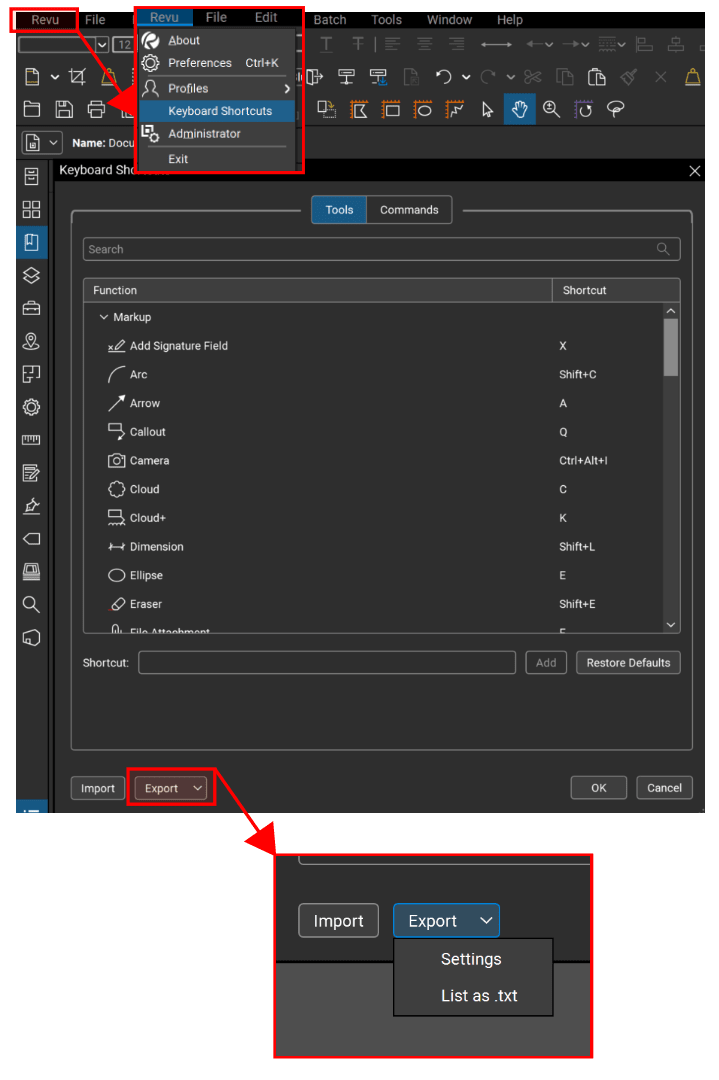Open the Spaces floor-plan panel icon

(x=31, y=374)
